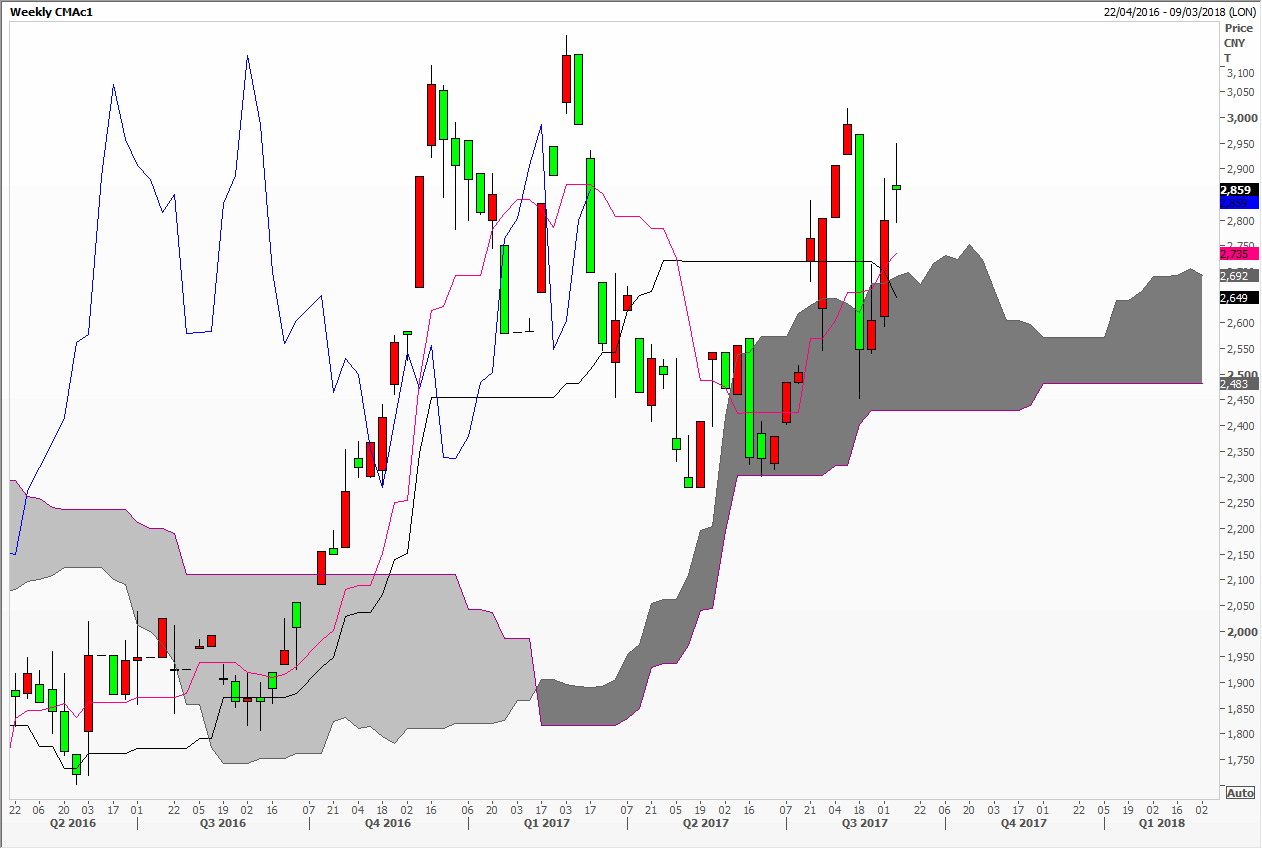
Task: Select the Q3 2017 time axis label
Action: tap(865, 824)
